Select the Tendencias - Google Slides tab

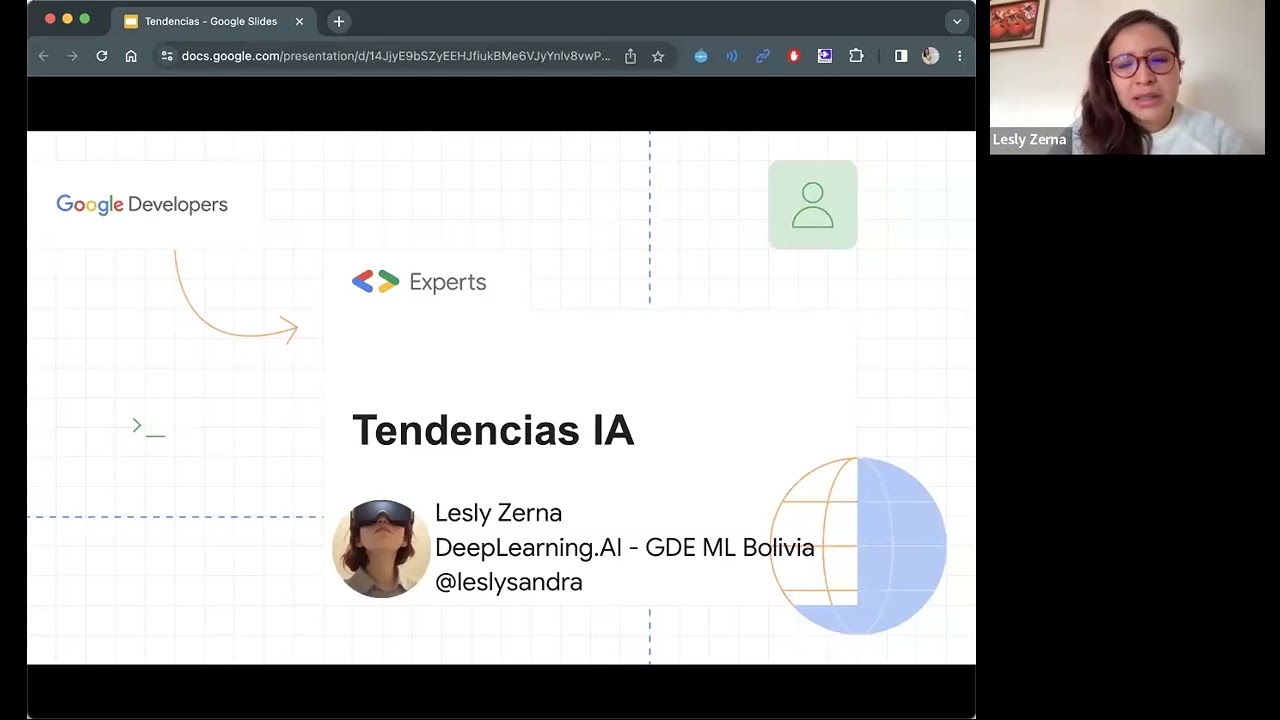[213, 21]
